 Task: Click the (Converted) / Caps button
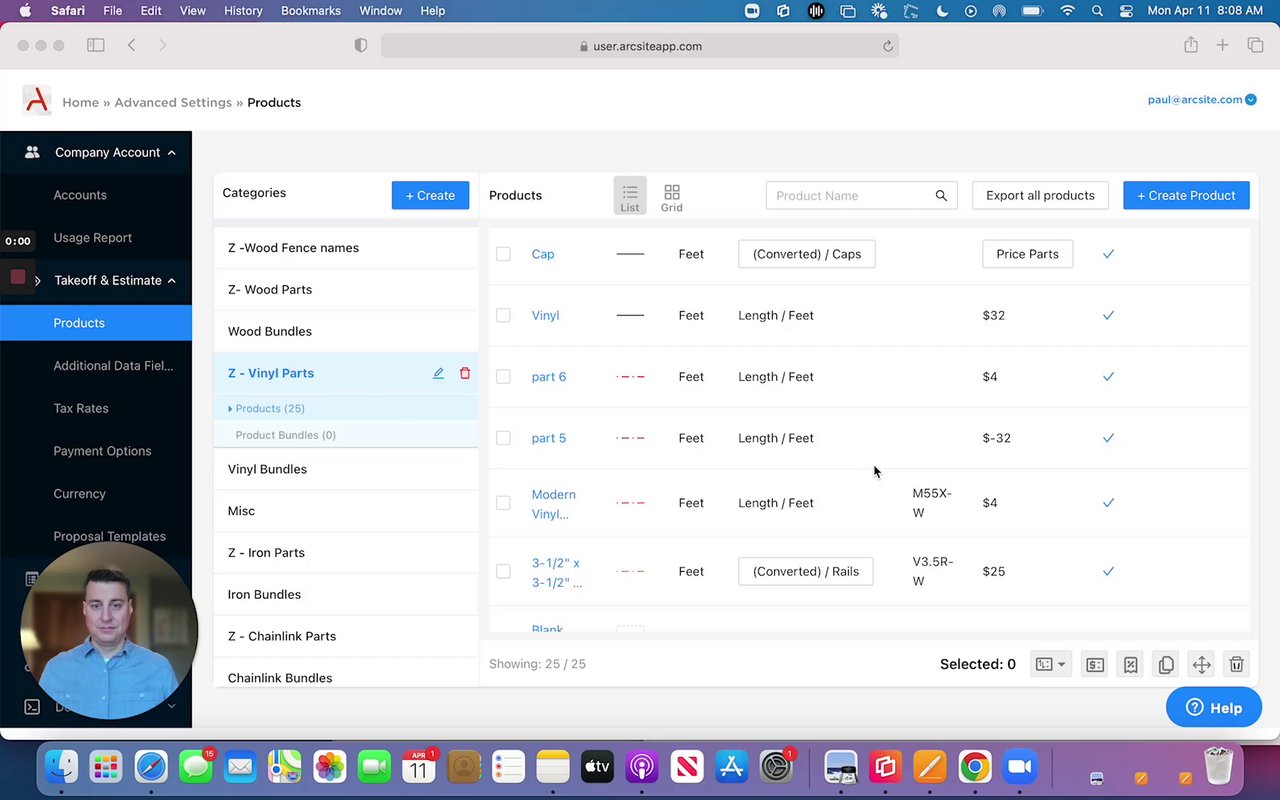807,254
